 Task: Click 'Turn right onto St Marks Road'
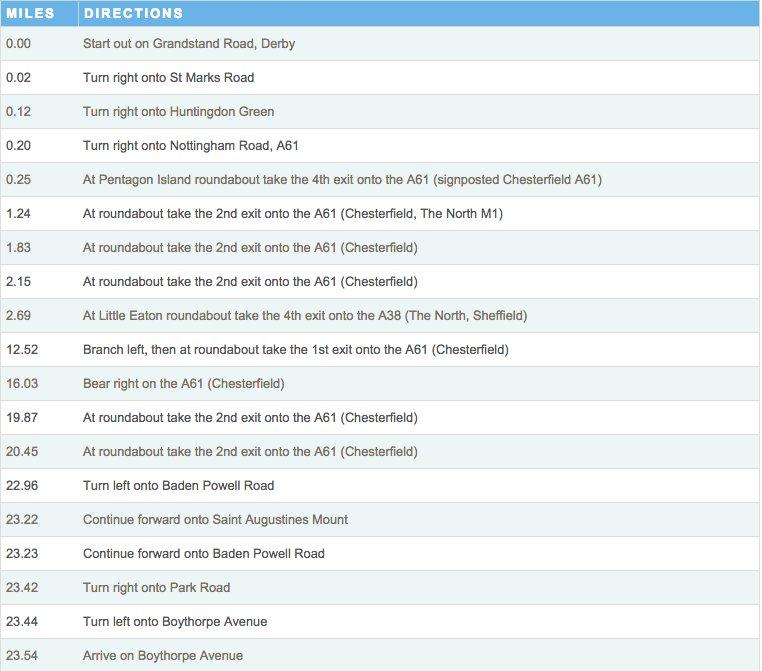pyautogui.click(x=169, y=78)
